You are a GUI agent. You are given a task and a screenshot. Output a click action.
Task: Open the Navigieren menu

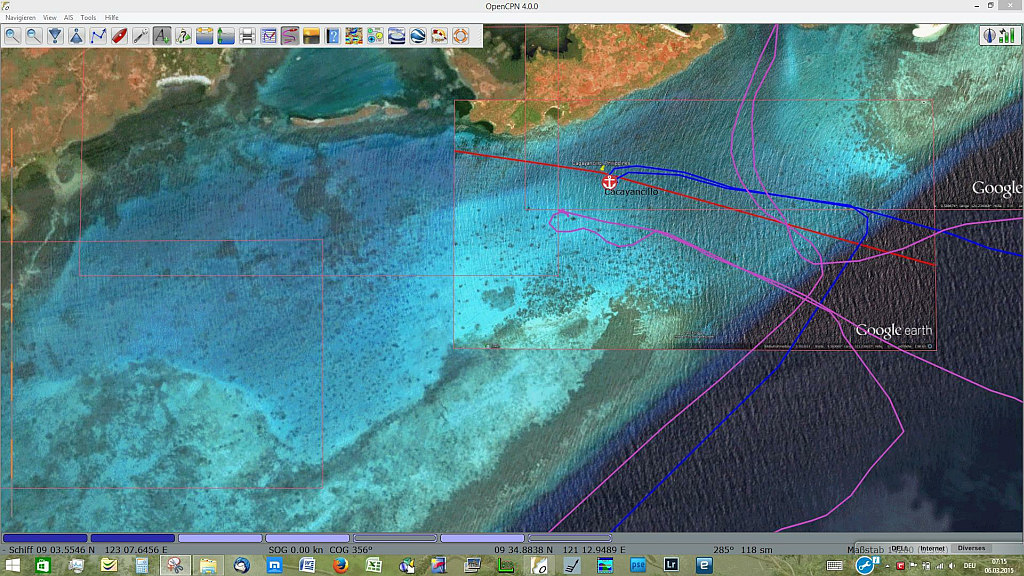(x=21, y=18)
